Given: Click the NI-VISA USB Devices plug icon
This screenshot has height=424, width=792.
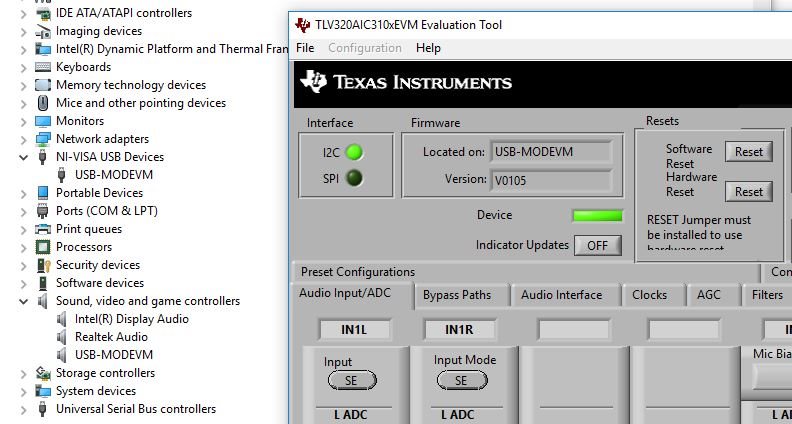Looking at the screenshot, I should [x=43, y=157].
